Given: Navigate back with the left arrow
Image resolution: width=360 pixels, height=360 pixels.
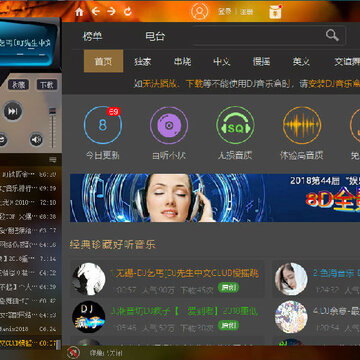Looking at the screenshot, I should pyautogui.click(x=96, y=12).
